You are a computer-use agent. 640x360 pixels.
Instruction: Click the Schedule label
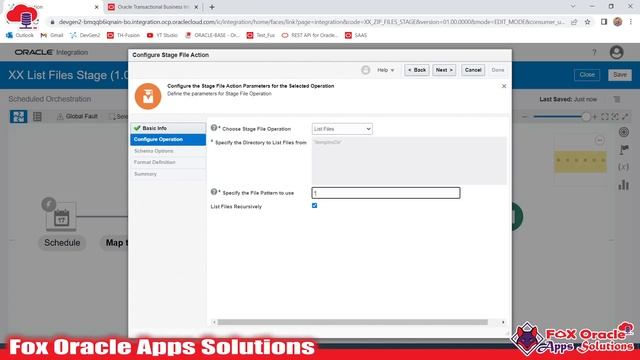pos(62,243)
